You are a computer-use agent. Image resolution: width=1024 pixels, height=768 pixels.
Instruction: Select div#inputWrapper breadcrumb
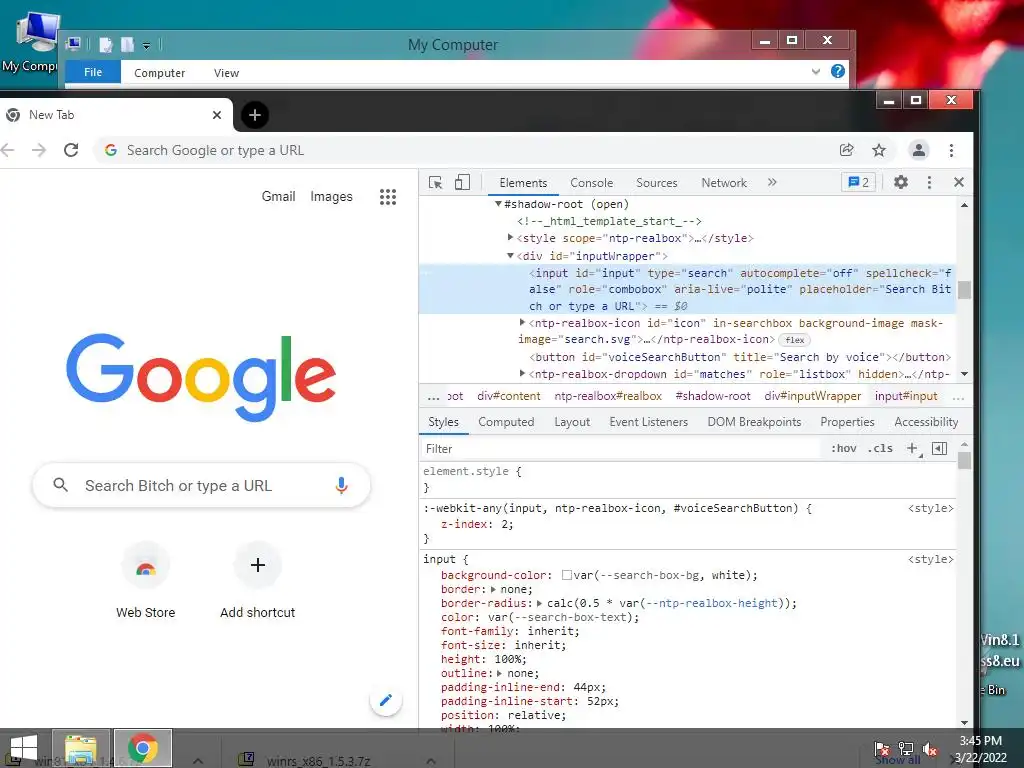click(x=812, y=396)
